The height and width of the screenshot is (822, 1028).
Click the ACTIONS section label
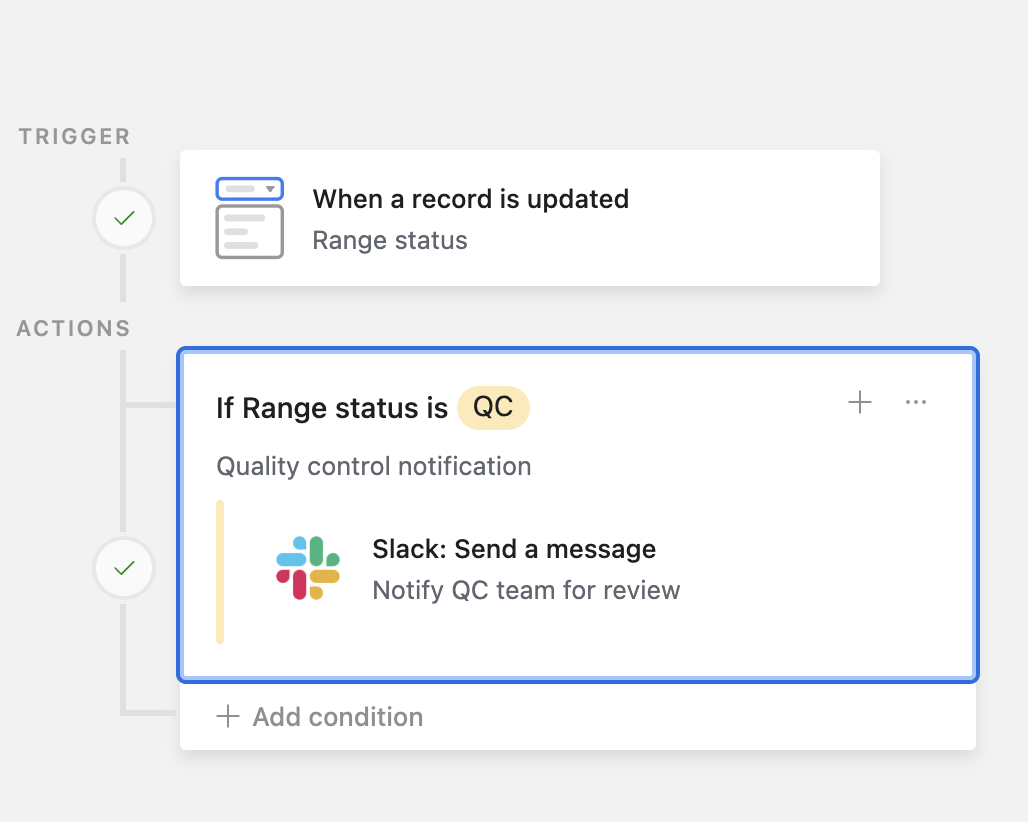point(73,329)
